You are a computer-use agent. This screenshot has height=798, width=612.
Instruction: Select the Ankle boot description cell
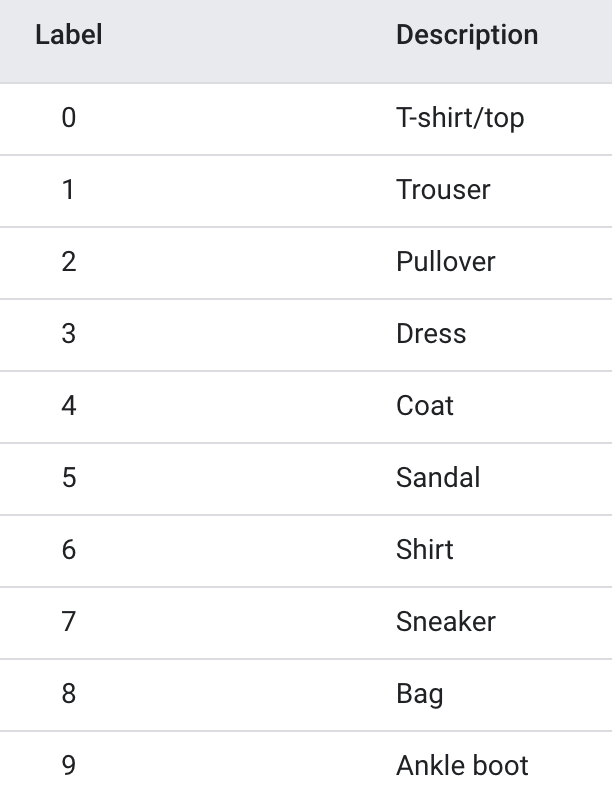pos(462,766)
